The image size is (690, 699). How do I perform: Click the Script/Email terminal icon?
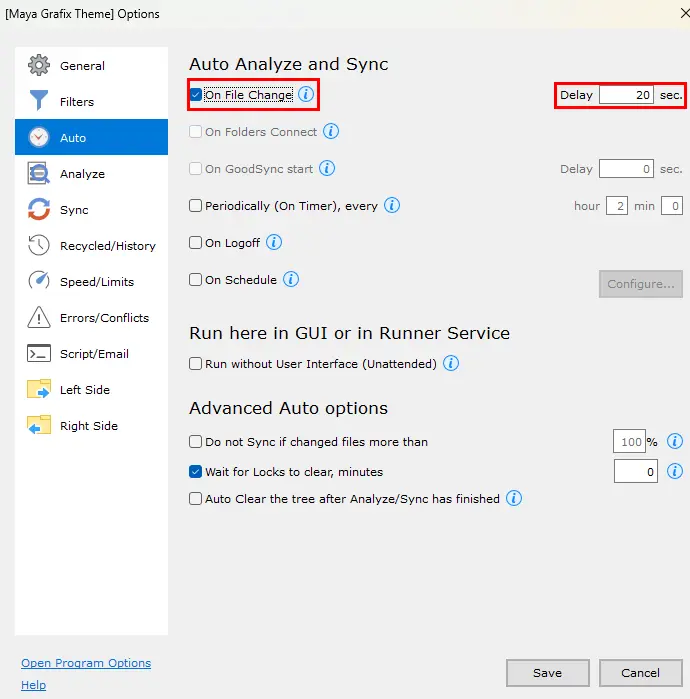click(39, 353)
